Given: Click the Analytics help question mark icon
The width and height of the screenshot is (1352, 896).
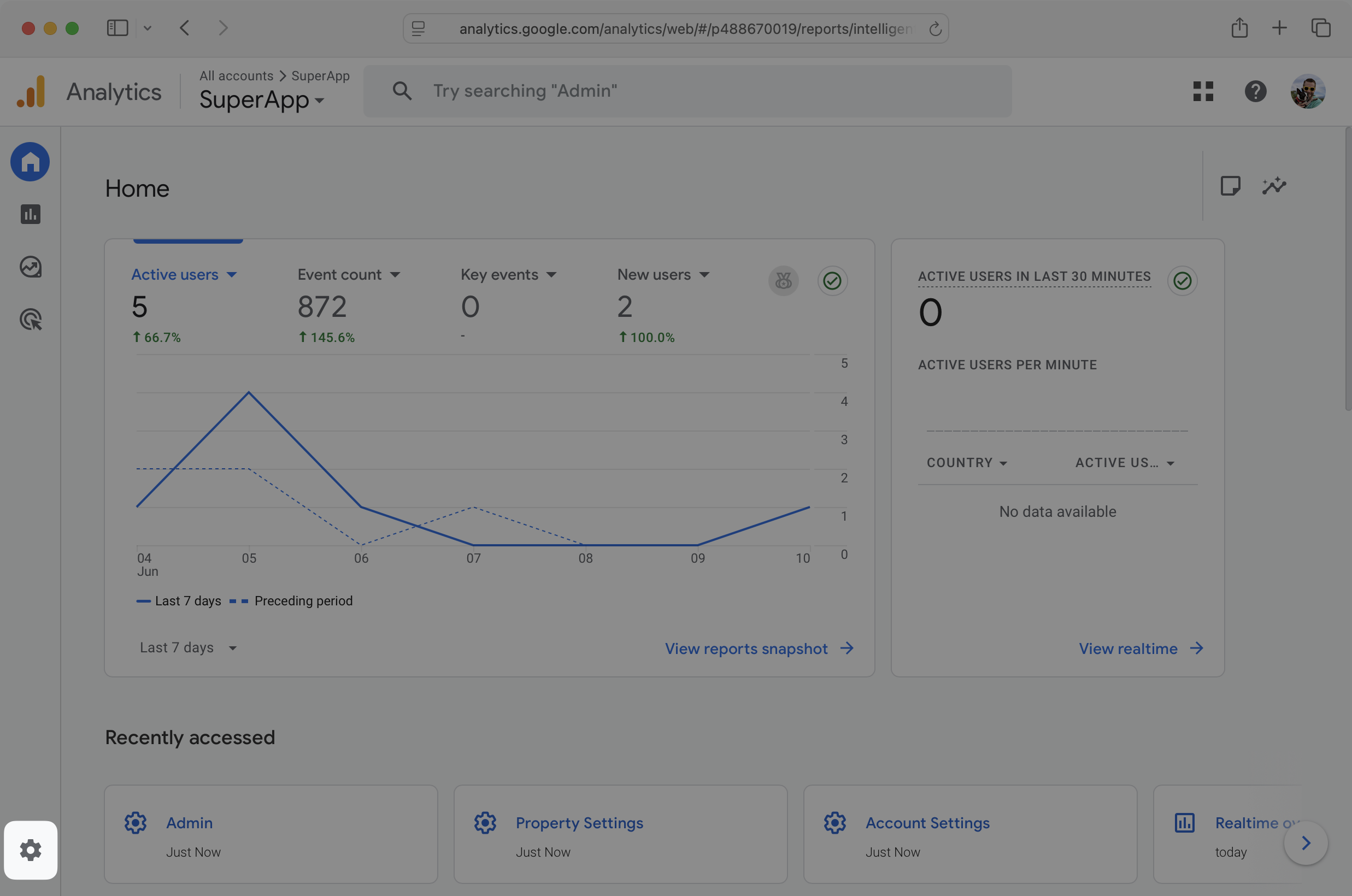Looking at the screenshot, I should coord(1255,91).
